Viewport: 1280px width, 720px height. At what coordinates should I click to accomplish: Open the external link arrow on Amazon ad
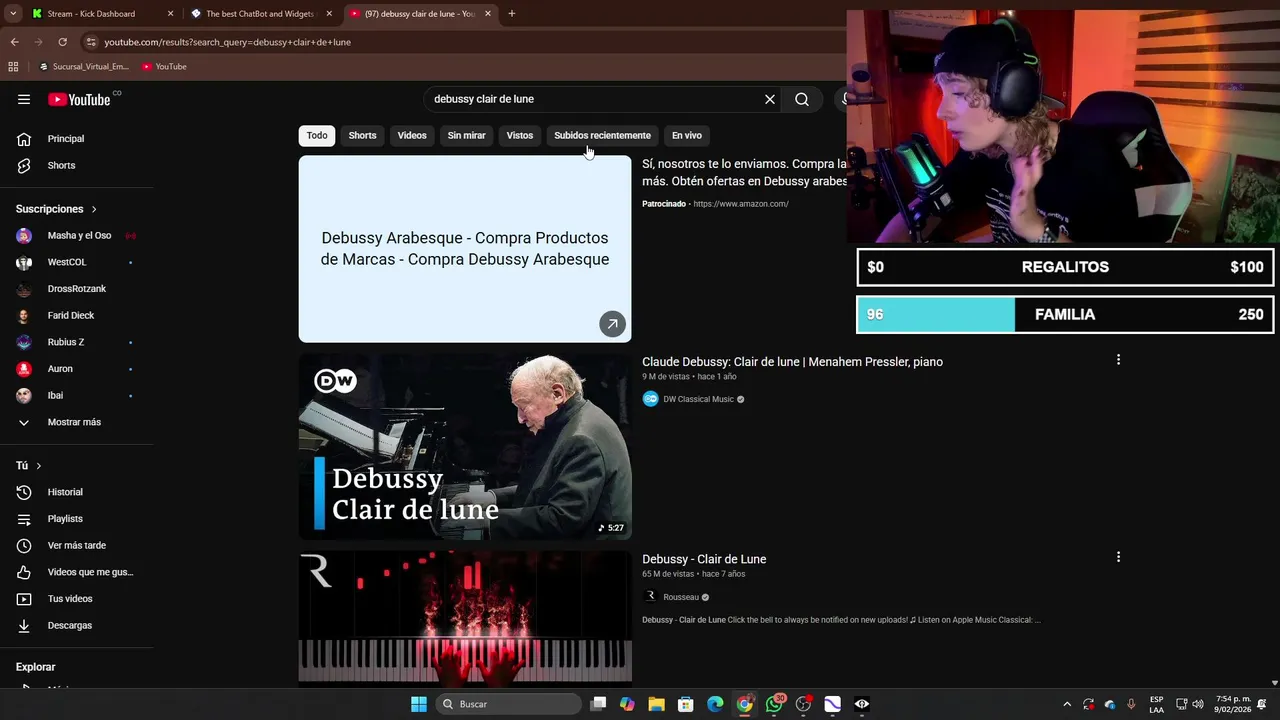[x=612, y=324]
